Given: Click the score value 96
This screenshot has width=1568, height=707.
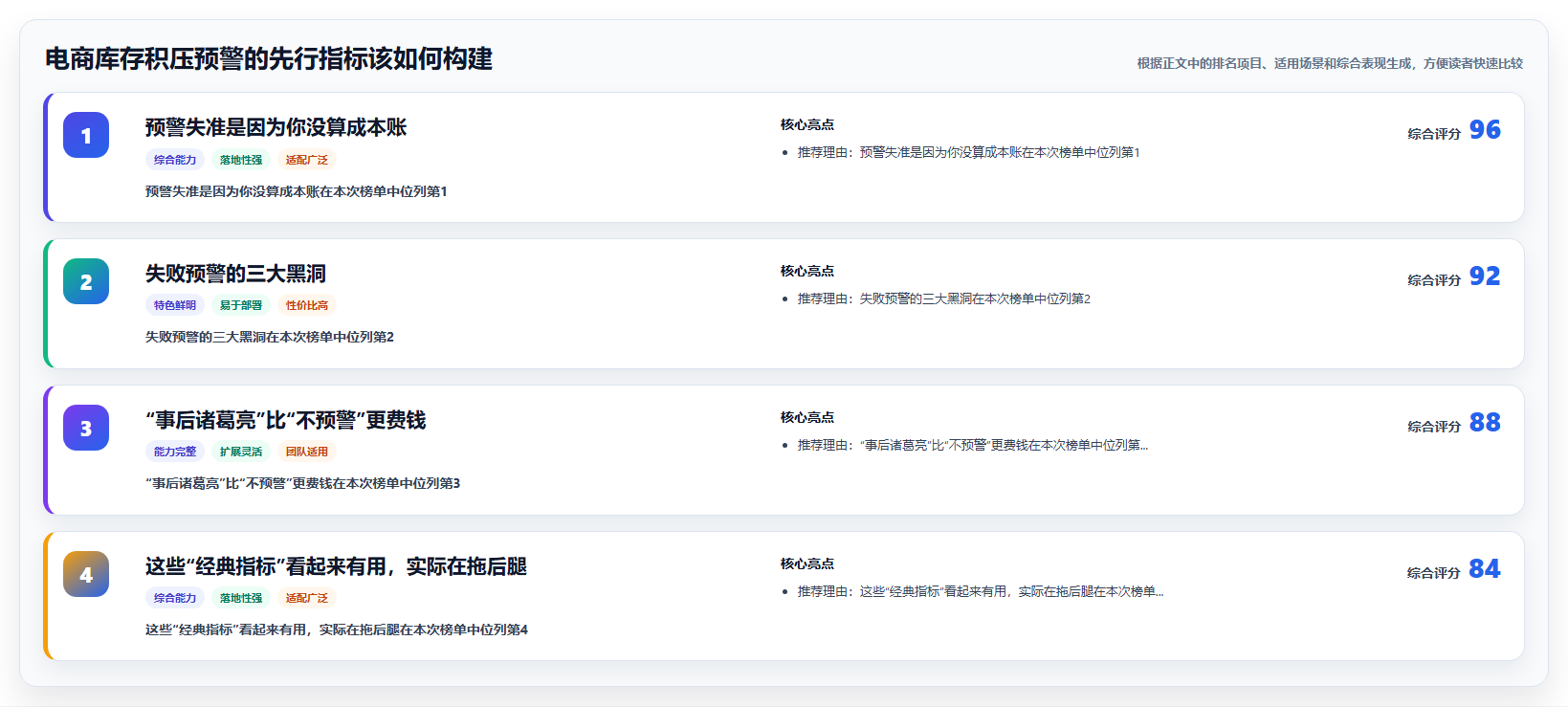Looking at the screenshot, I should coord(1485,129).
